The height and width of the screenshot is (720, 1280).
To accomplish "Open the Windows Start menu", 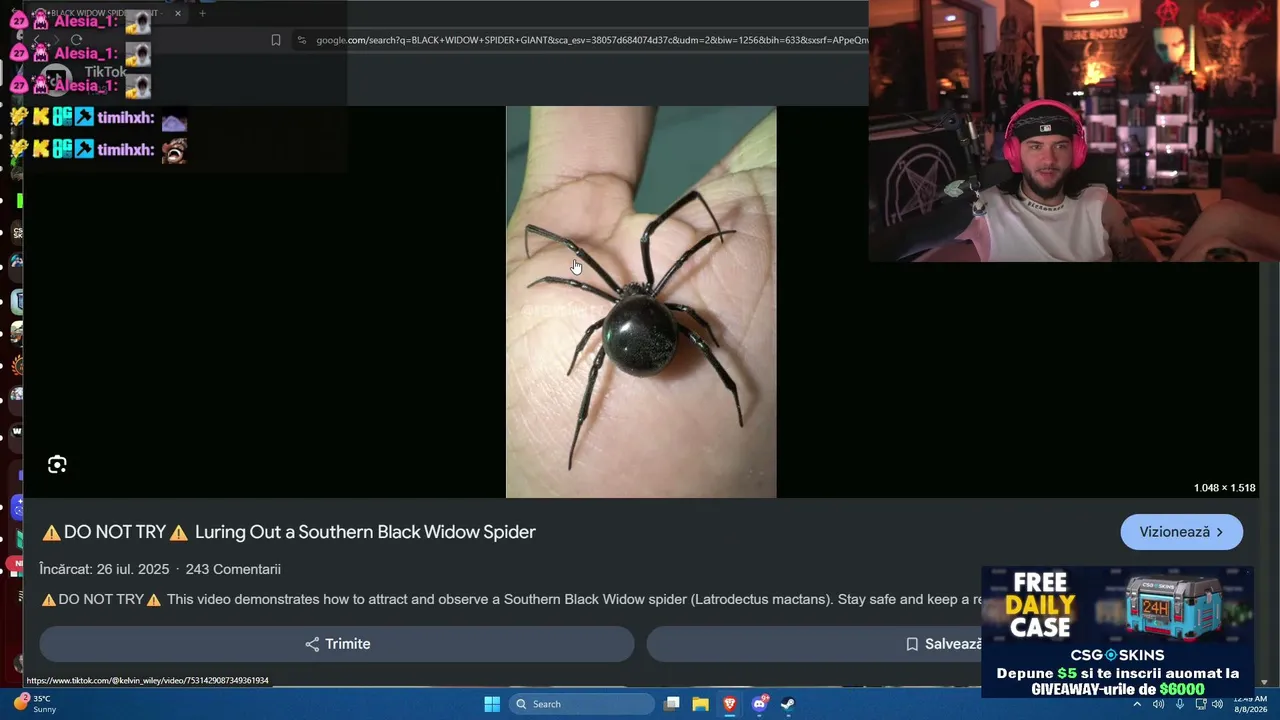I will pos(492,704).
